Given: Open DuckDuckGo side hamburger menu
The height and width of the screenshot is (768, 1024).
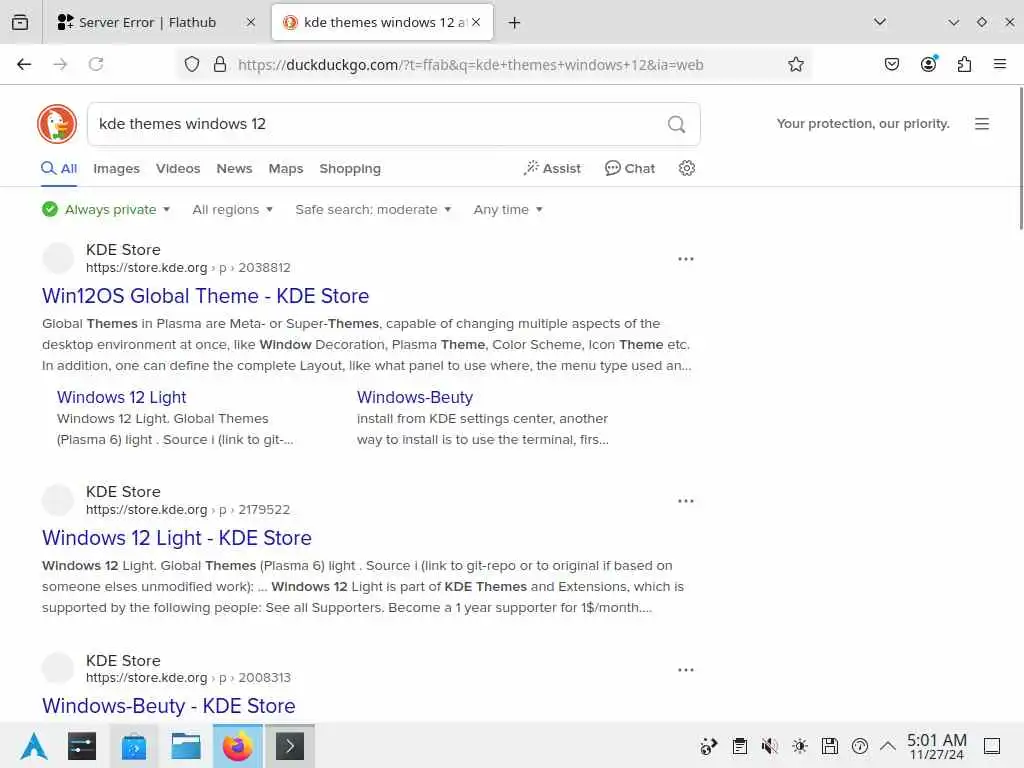Looking at the screenshot, I should 982,123.
